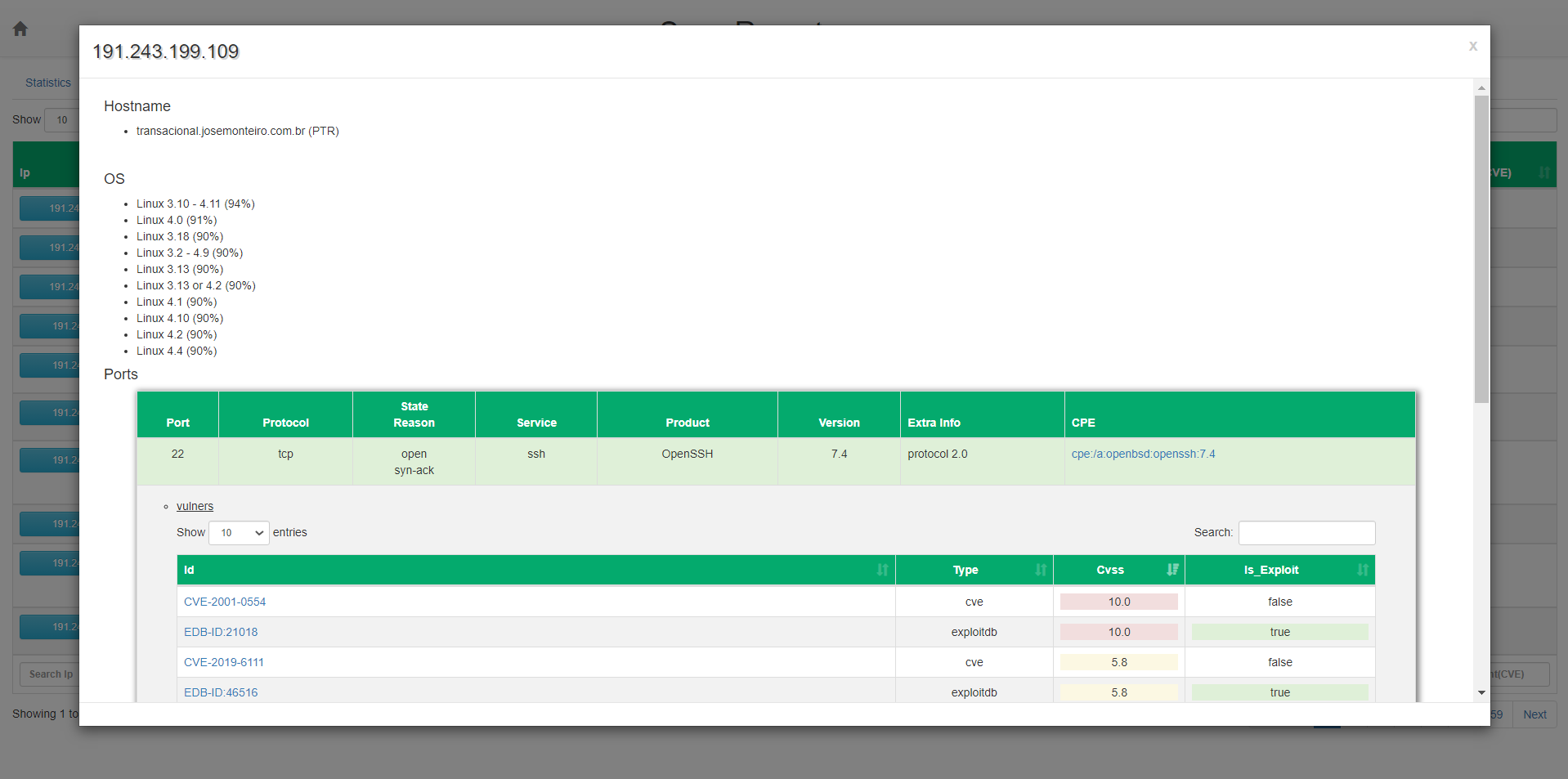Screen dimensions: 1568x779
Task: Select the 'Linux 3.10 - 4.11 (94%)' OS entry
Action: (x=195, y=204)
